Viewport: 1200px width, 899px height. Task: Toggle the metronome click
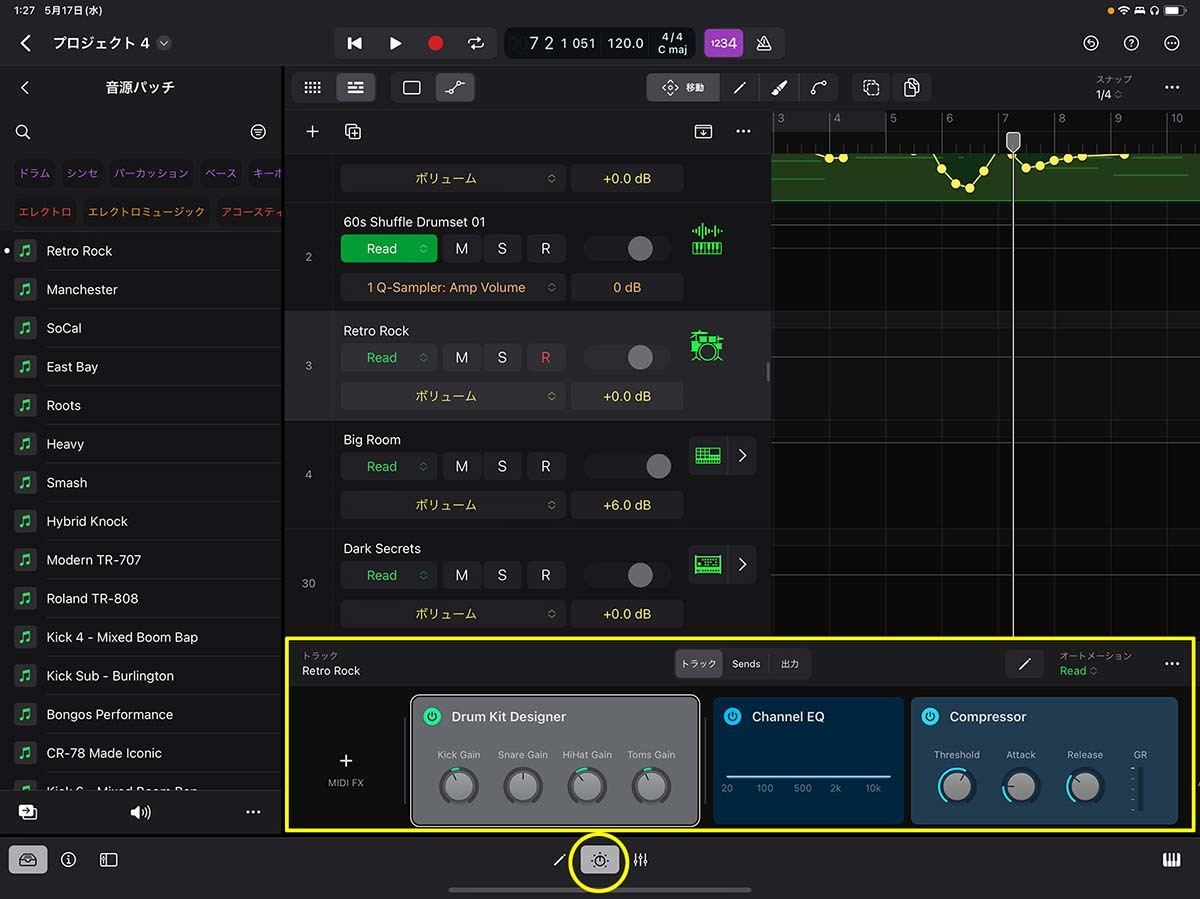[763, 43]
